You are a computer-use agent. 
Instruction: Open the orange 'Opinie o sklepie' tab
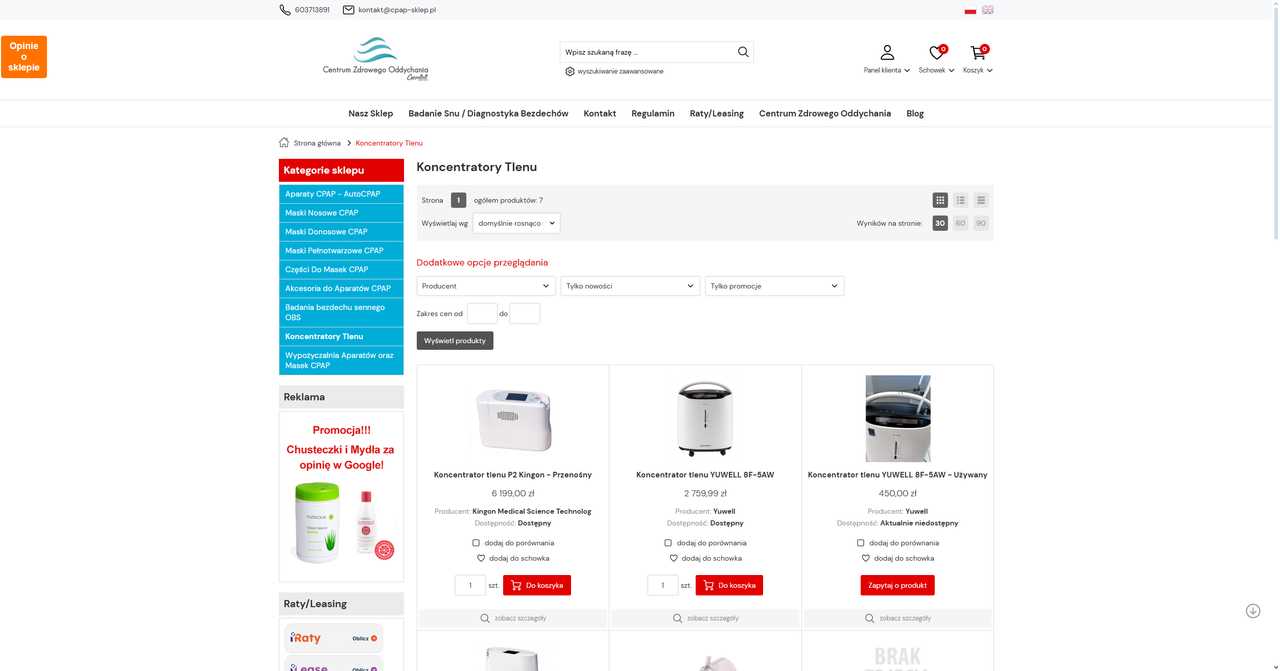pyautogui.click(x=24, y=57)
